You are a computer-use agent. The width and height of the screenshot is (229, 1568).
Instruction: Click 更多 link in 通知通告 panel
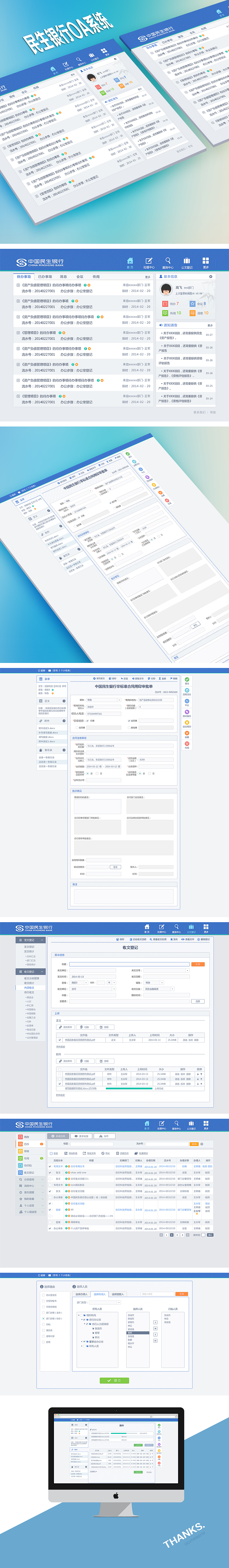click(210, 325)
